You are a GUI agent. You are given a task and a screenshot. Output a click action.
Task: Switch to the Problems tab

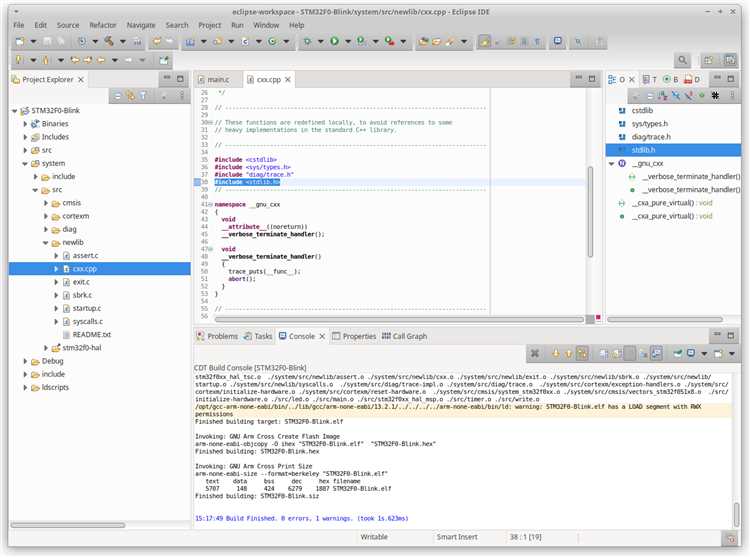coord(217,337)
